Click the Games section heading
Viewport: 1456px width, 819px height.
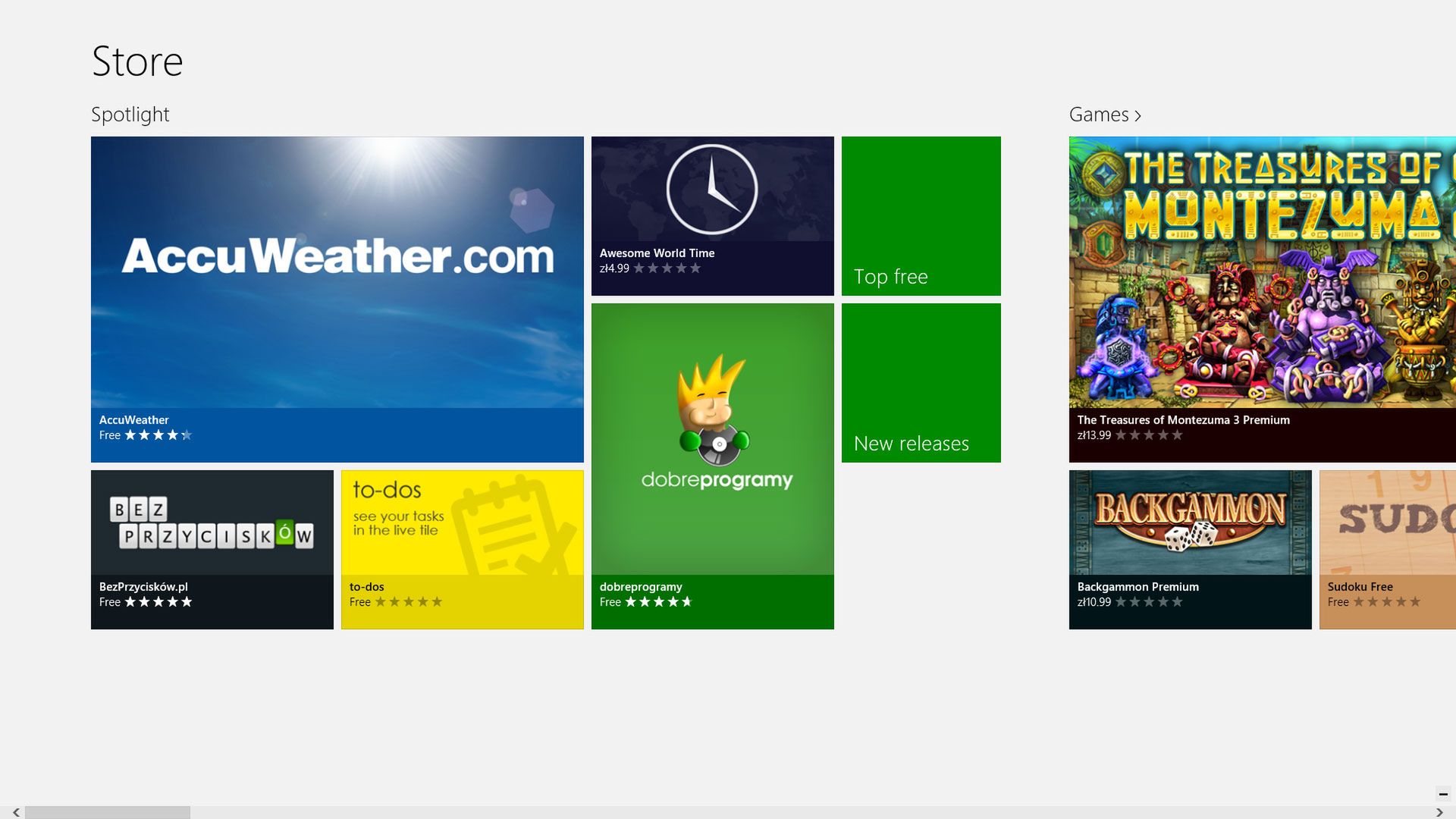pyautogui.click(x=1099, y=115)
